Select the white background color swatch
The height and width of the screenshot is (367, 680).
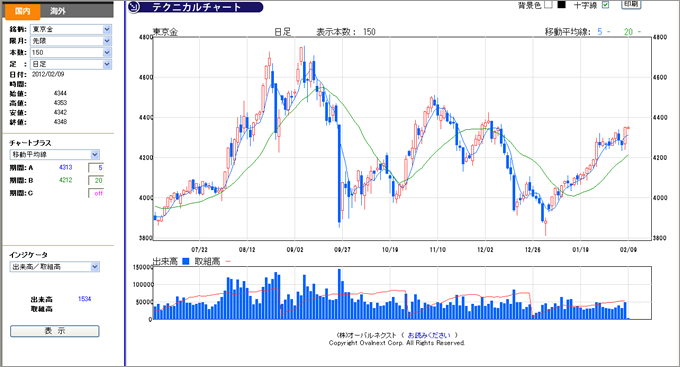[548, 5]
